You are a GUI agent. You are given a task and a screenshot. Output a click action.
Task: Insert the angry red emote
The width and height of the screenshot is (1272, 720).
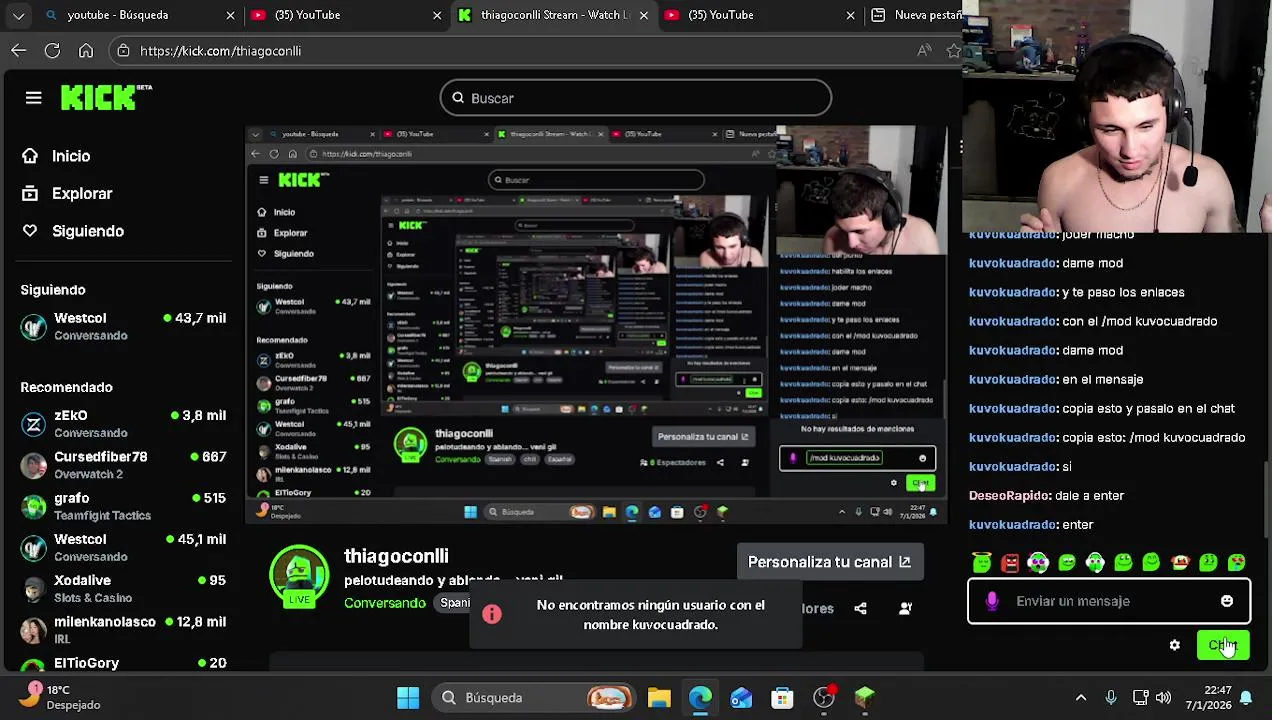[1010, 563]
